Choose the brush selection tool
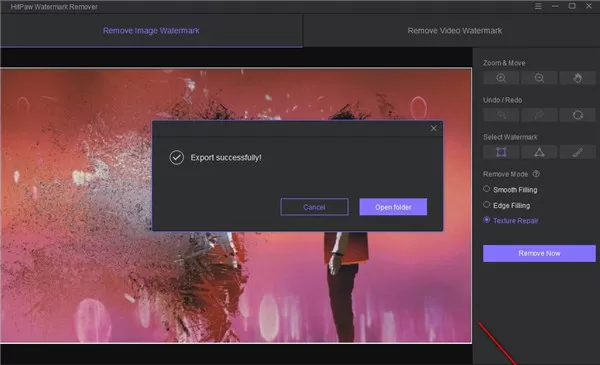 [577, 152]
